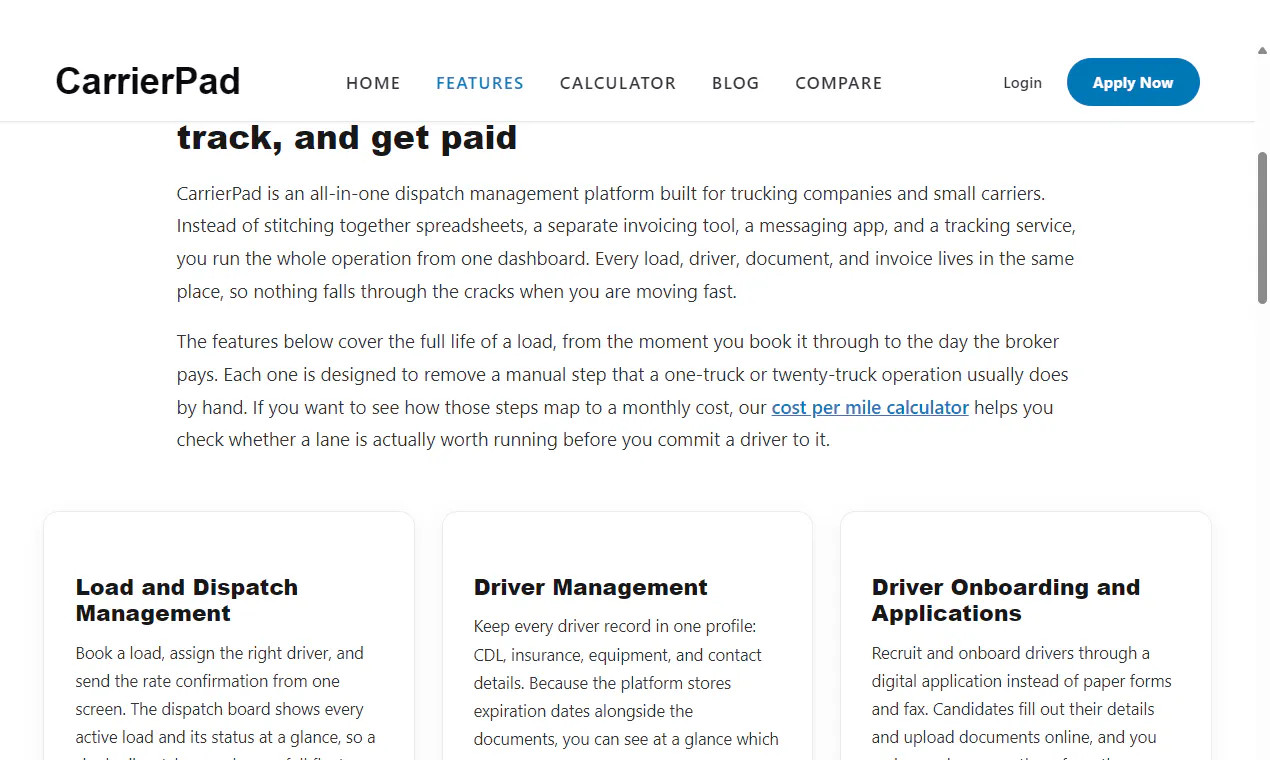Open the HOME nav item
The height and width of the screenshot is (760, 1270).
[x=373, y=83]
